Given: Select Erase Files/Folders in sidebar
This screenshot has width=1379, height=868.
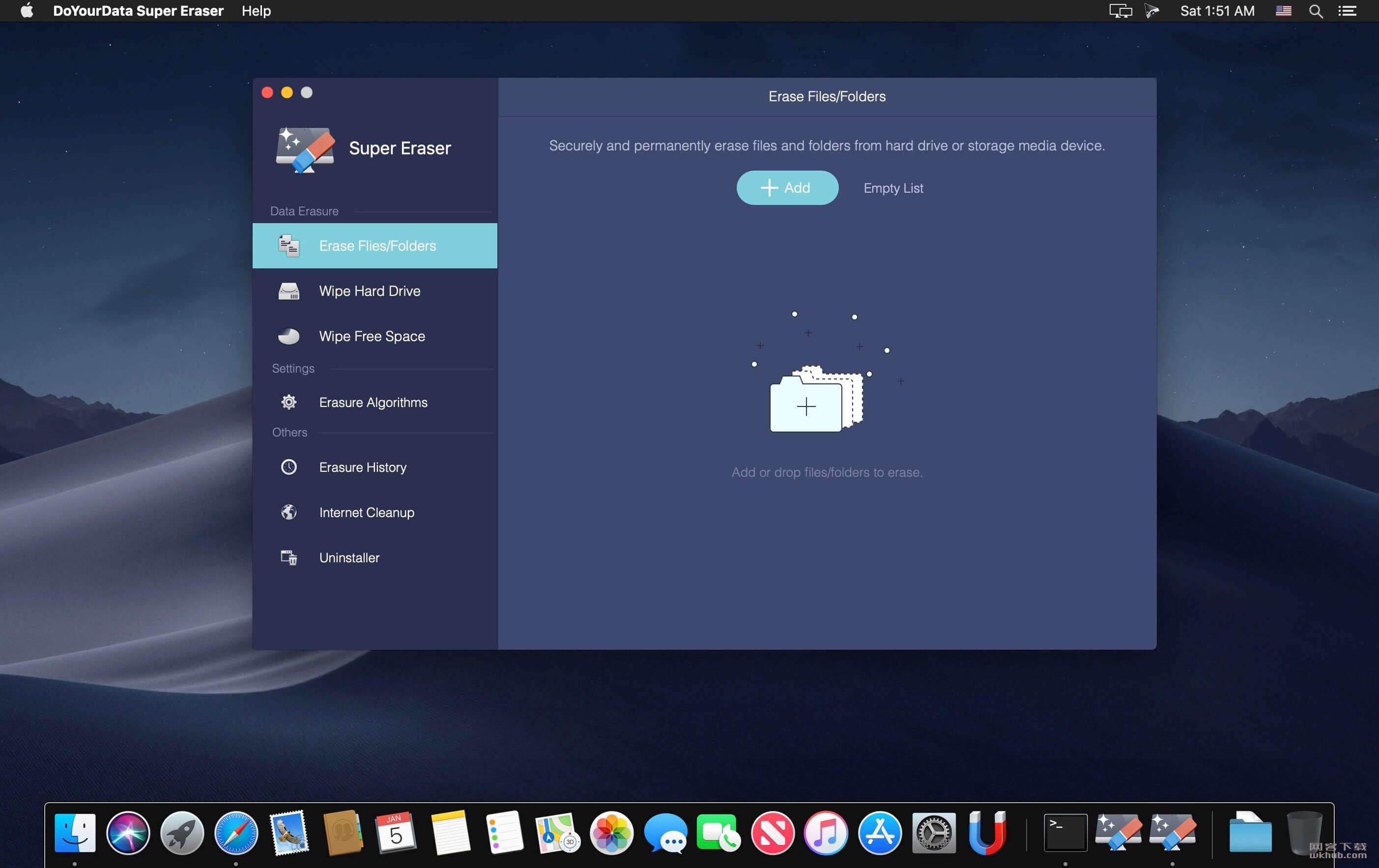Looking at the screenshot, I should [x=374, y=246].
